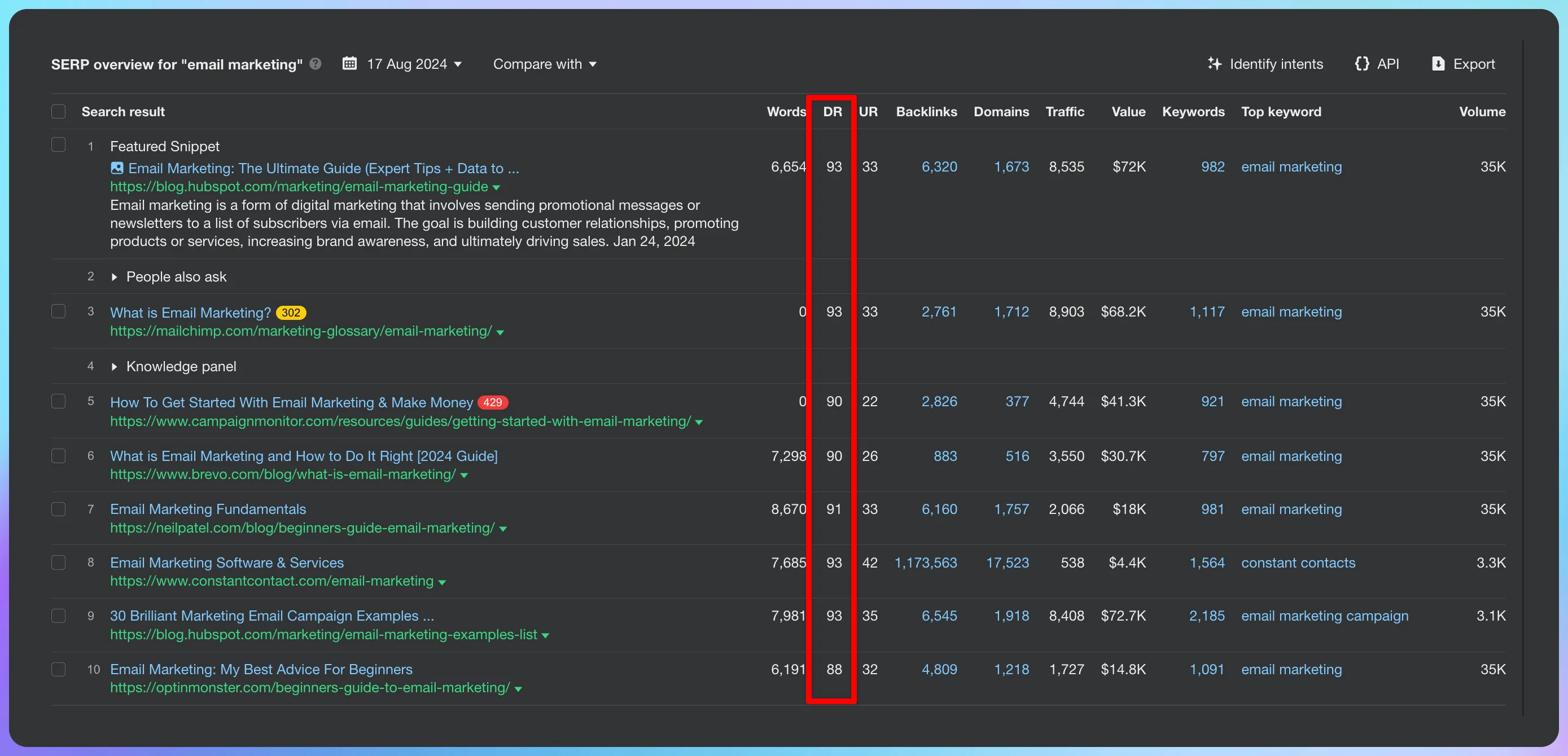This screenshot has width=1568, height=756.
Task: Sort by the Keywords column header
Action: pos(1193,112)
